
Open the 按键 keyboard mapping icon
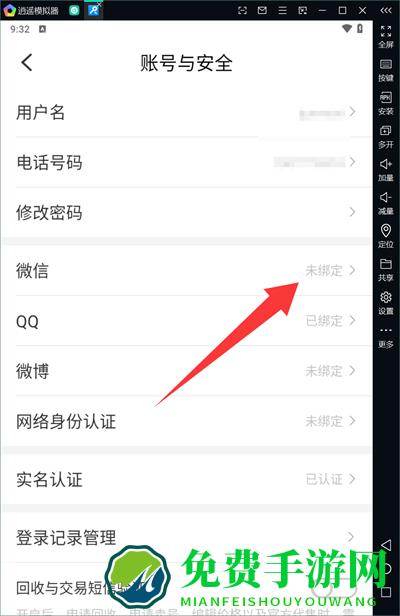point(385,64)
